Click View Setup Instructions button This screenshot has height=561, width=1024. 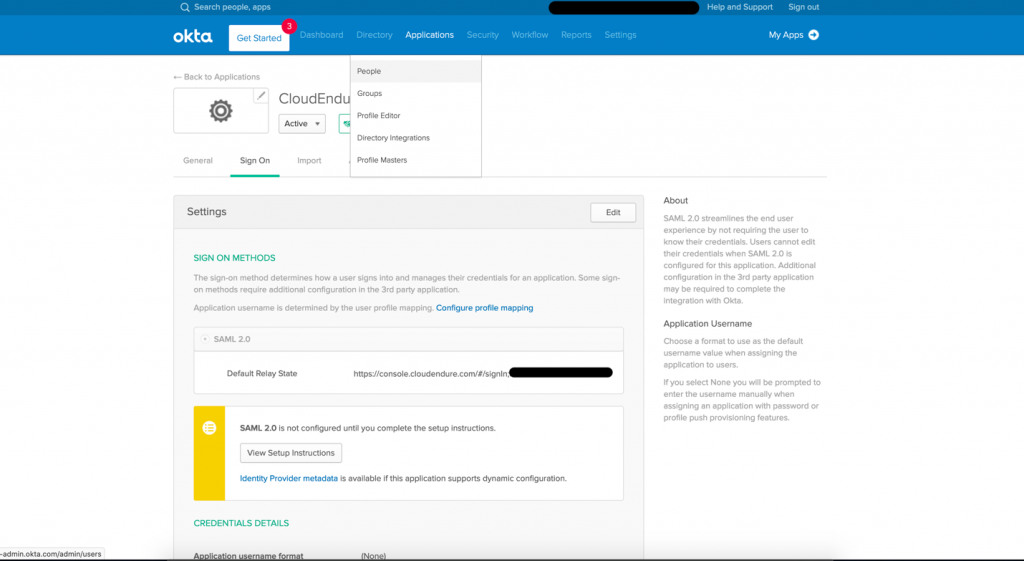[291, 453]
